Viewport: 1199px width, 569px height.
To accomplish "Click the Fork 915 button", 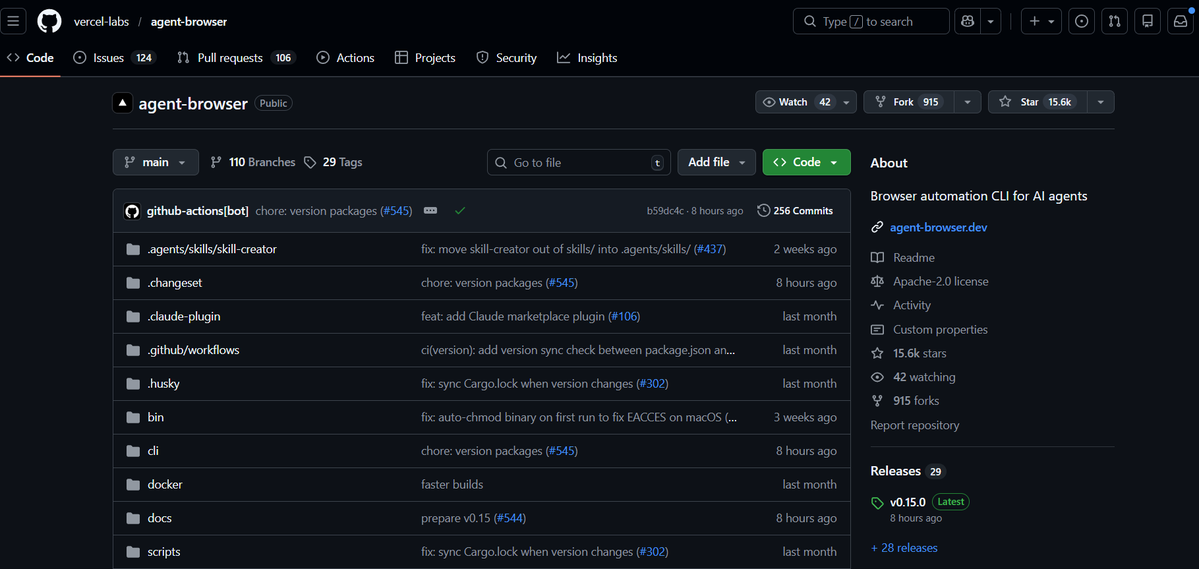I will (908, 102).
